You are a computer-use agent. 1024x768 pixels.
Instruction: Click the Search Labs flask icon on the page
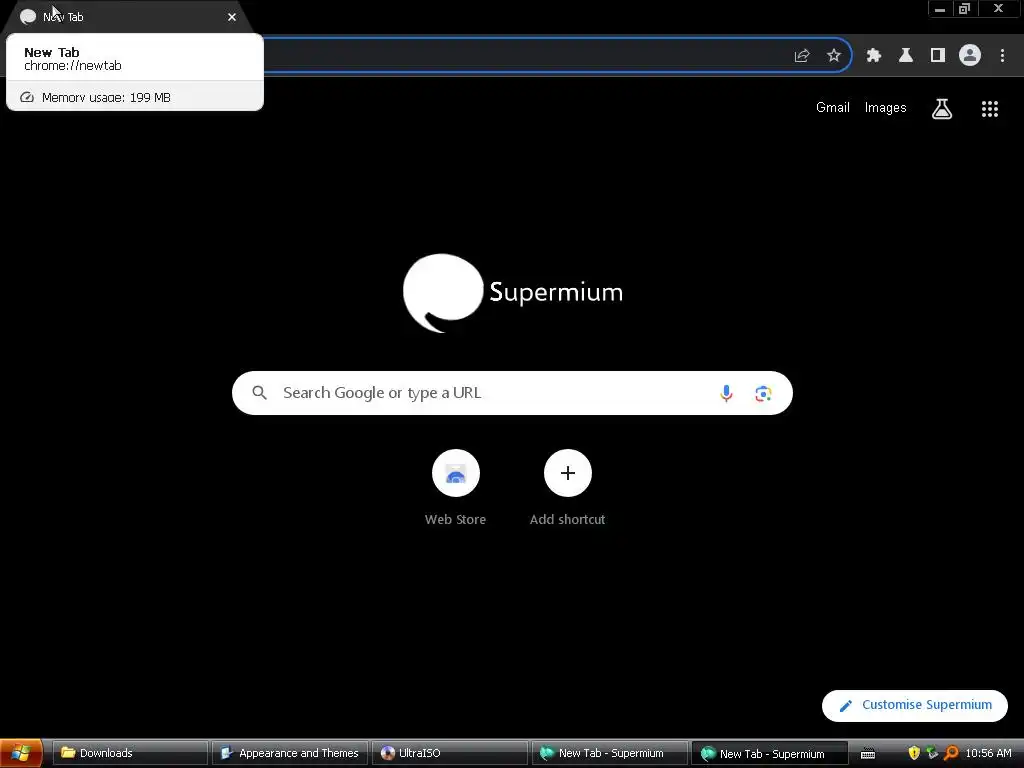942,108
